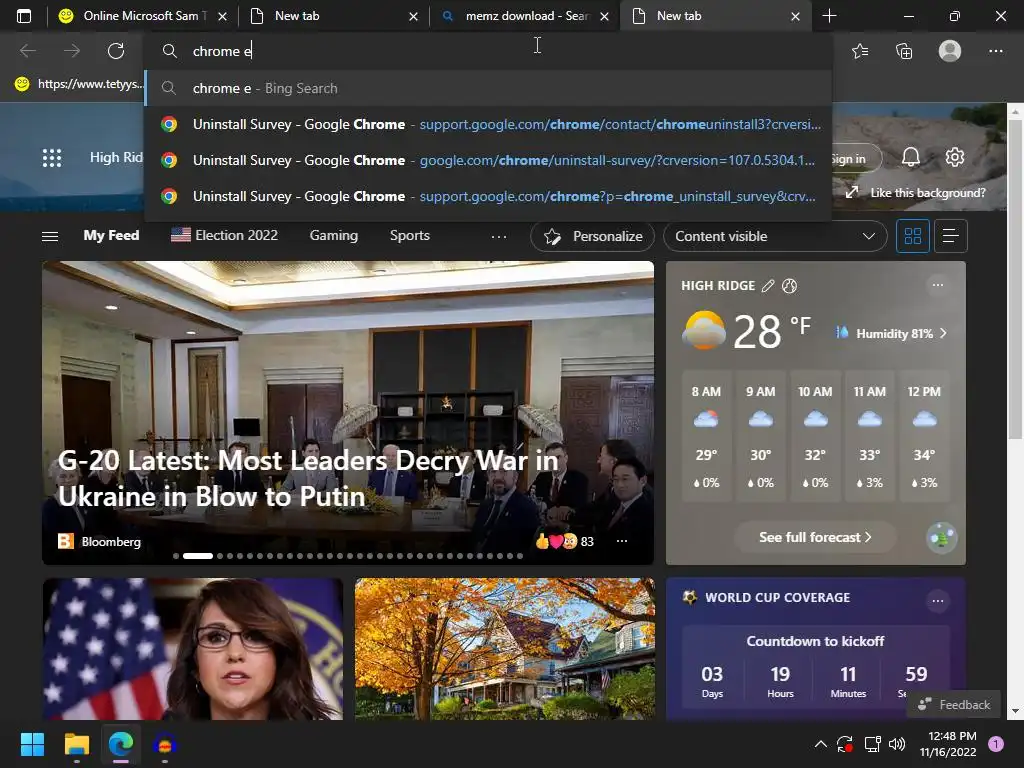This screenshot has height=768, width=1024.
Task: Select Election 2022 feed tab
Action: [x=224, y=235]
